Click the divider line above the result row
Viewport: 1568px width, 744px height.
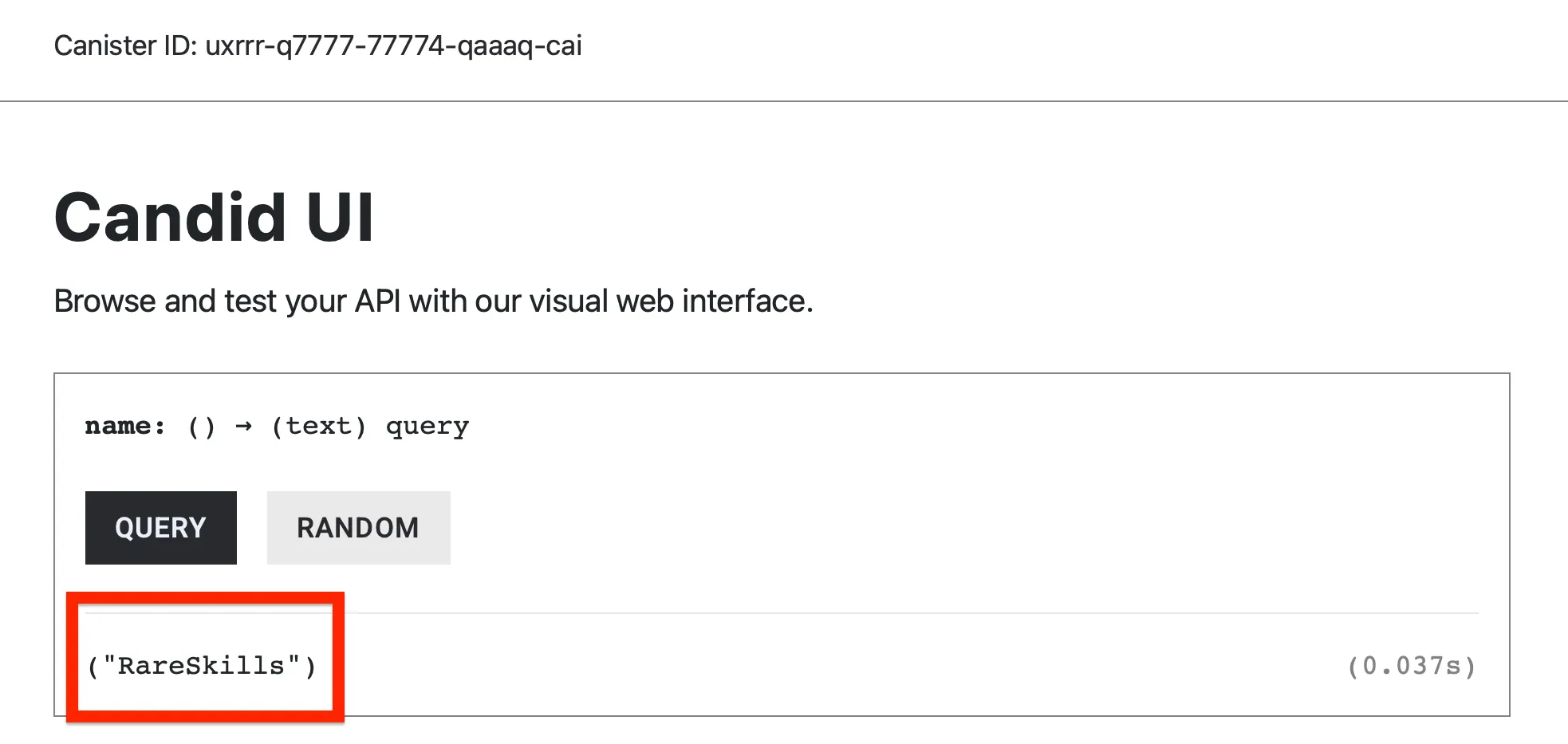pos(877,613)
